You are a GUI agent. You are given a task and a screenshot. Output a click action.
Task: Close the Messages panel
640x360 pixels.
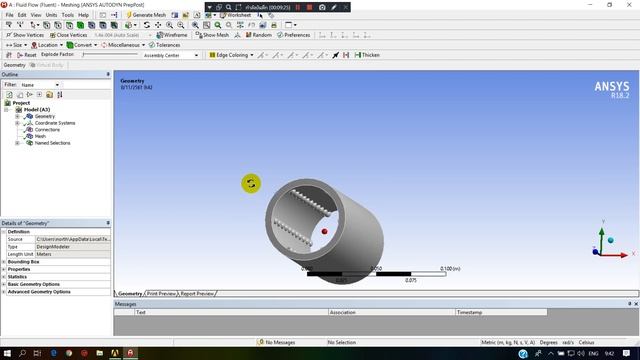click(636, 304)
